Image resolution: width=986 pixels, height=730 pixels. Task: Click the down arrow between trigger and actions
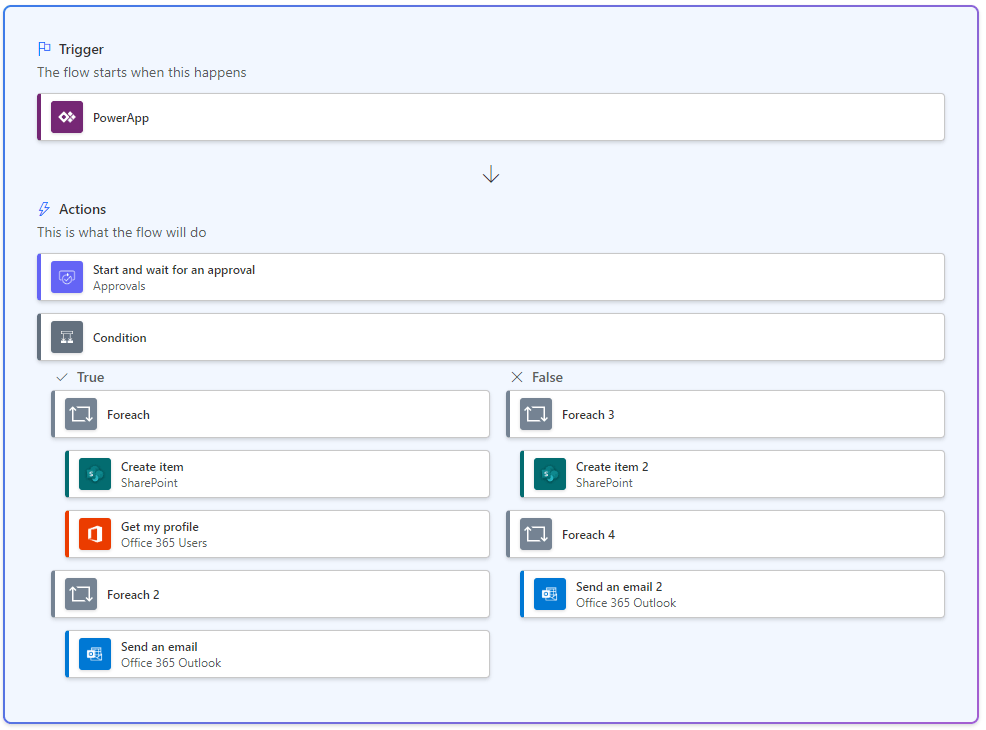click(x=491, y=175)
